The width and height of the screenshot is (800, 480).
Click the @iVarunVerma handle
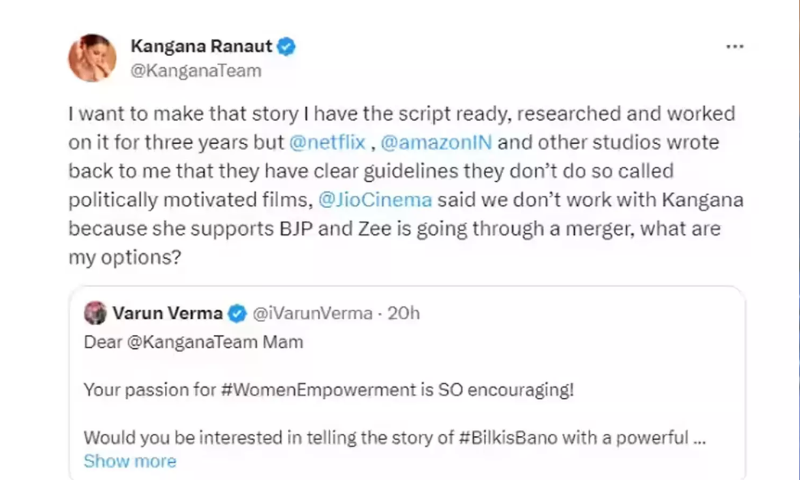(313, 314)
